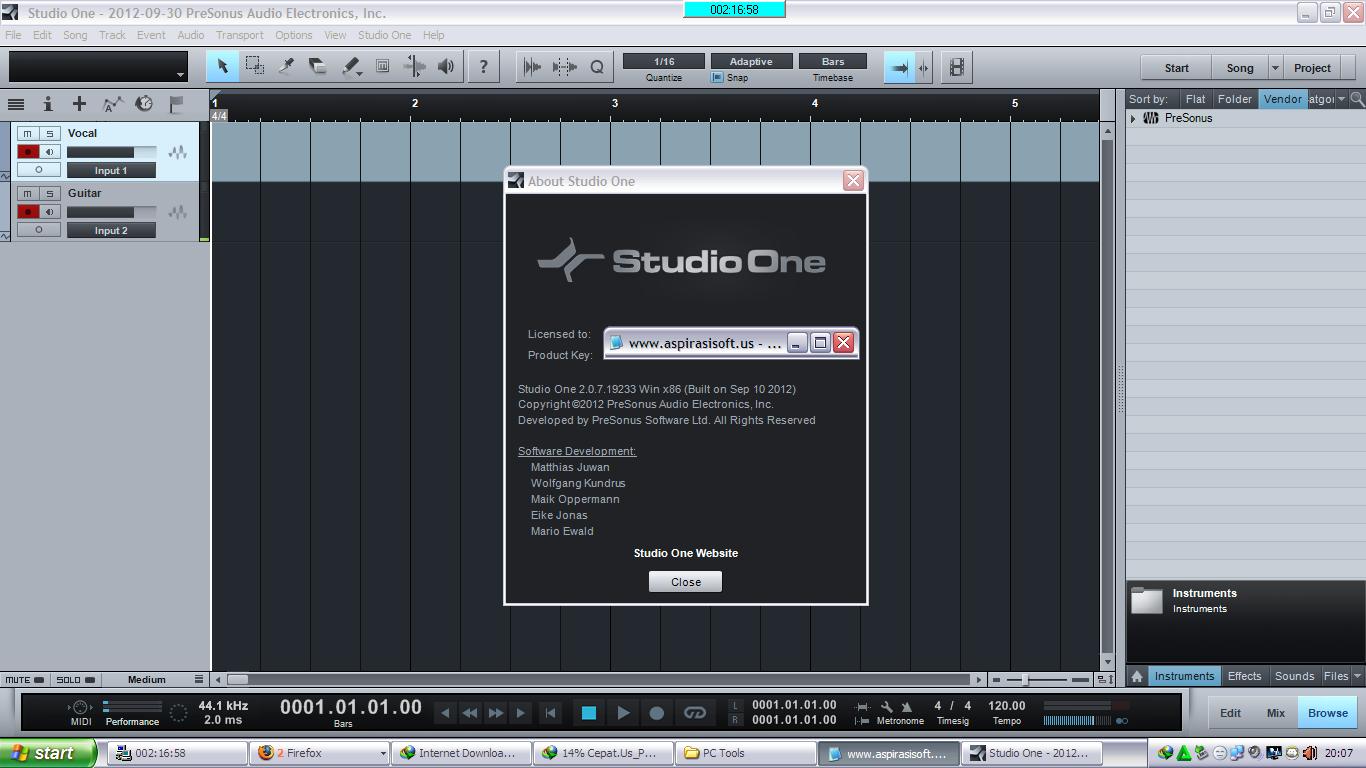Open the Edit view button
Viewport: 1366px width, 768px height.
point(1230,713)
